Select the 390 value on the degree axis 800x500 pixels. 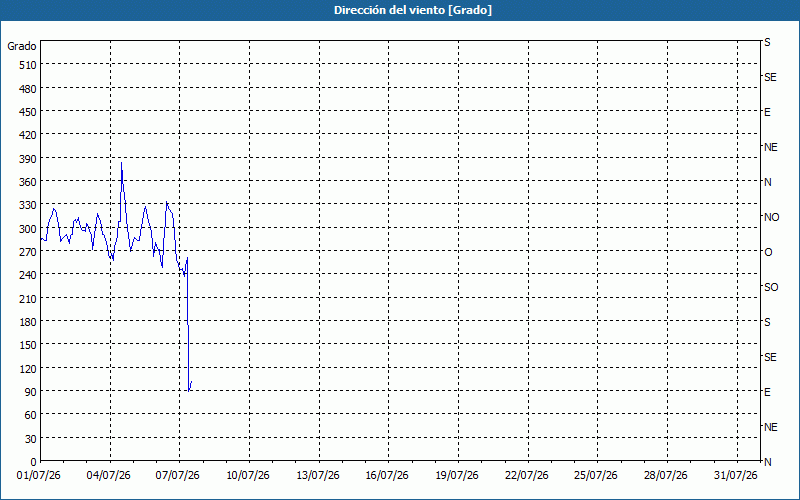tap(29, 159)
